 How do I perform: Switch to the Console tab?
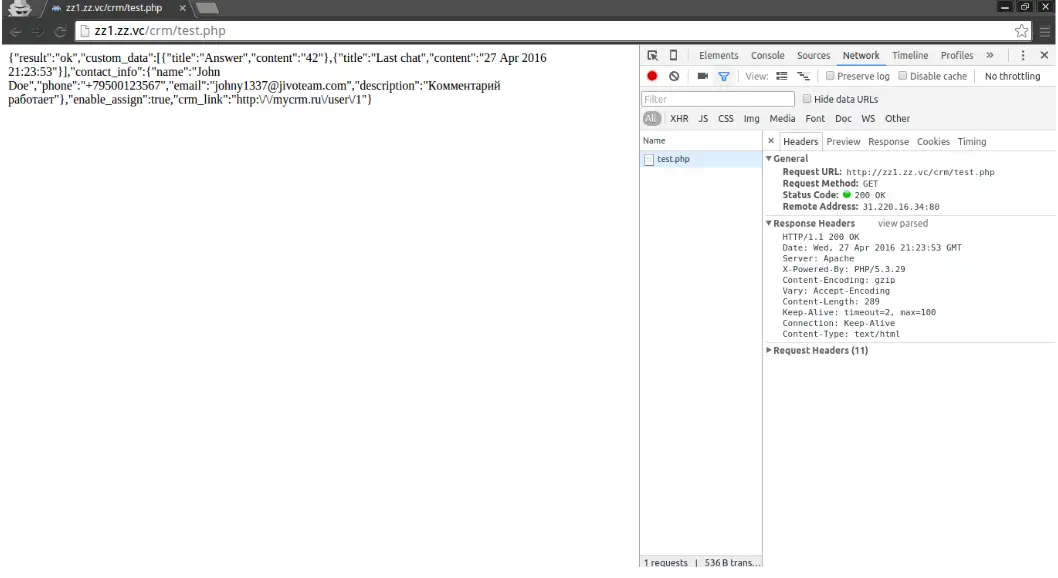tap(767, 56)
